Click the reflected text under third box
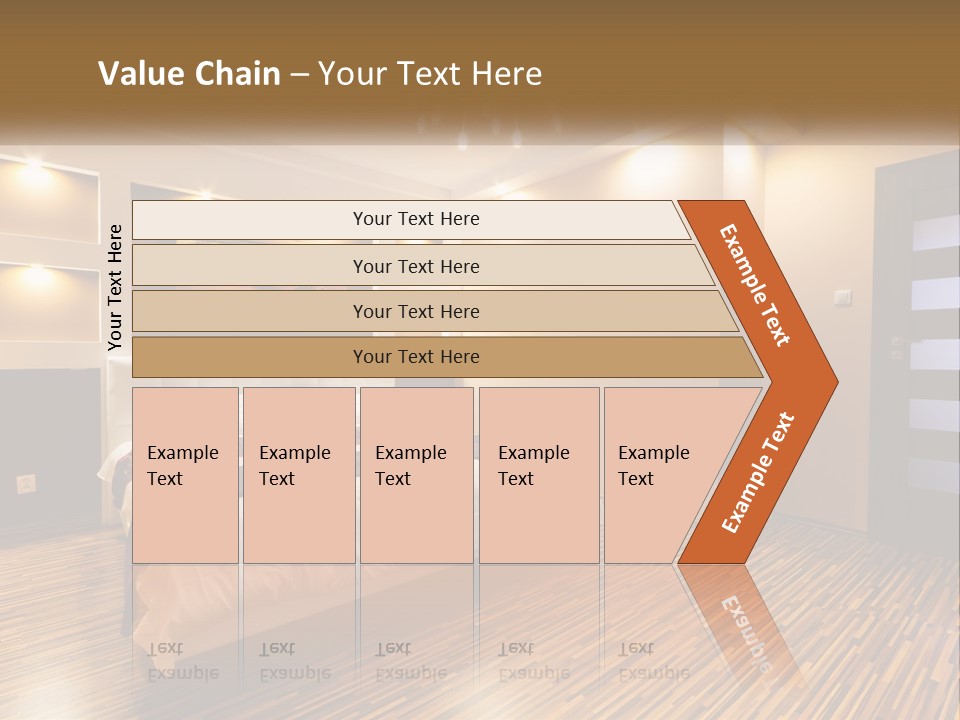Screen dimensions: 960x720 (411, 662)
